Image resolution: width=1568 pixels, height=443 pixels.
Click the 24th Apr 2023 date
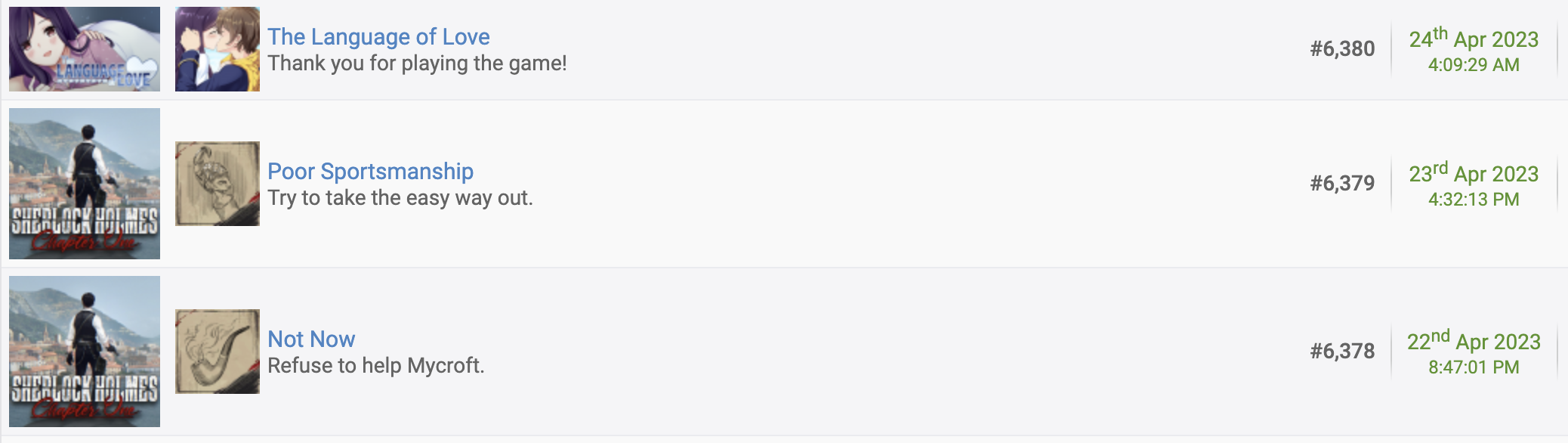(x=1474, y=37)
